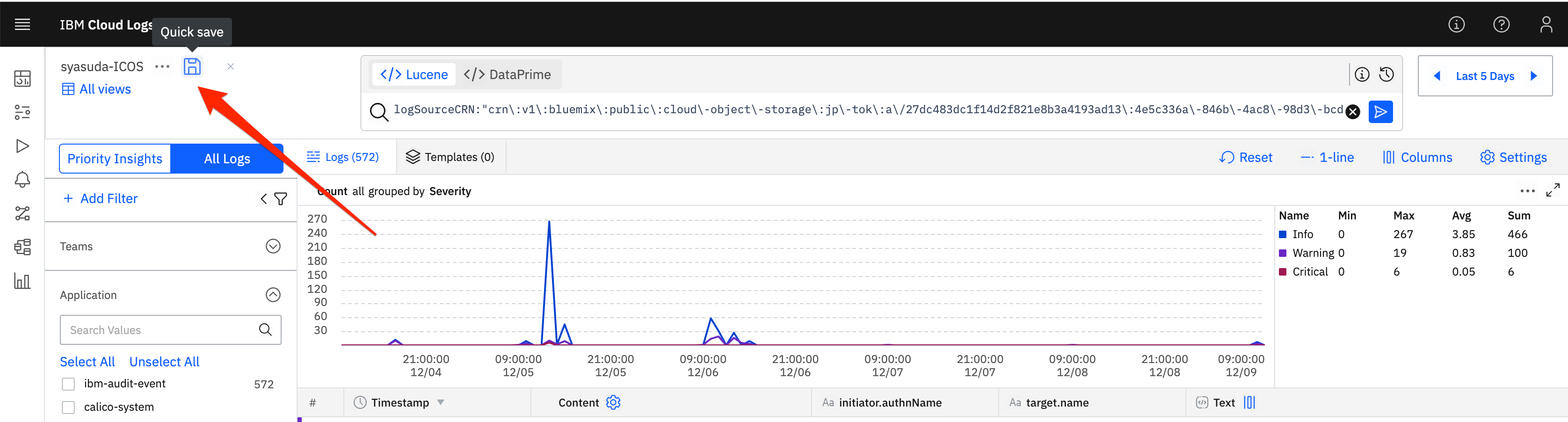
Task: Clear the query using the X icon
Action: click(x=1352, y=111)
